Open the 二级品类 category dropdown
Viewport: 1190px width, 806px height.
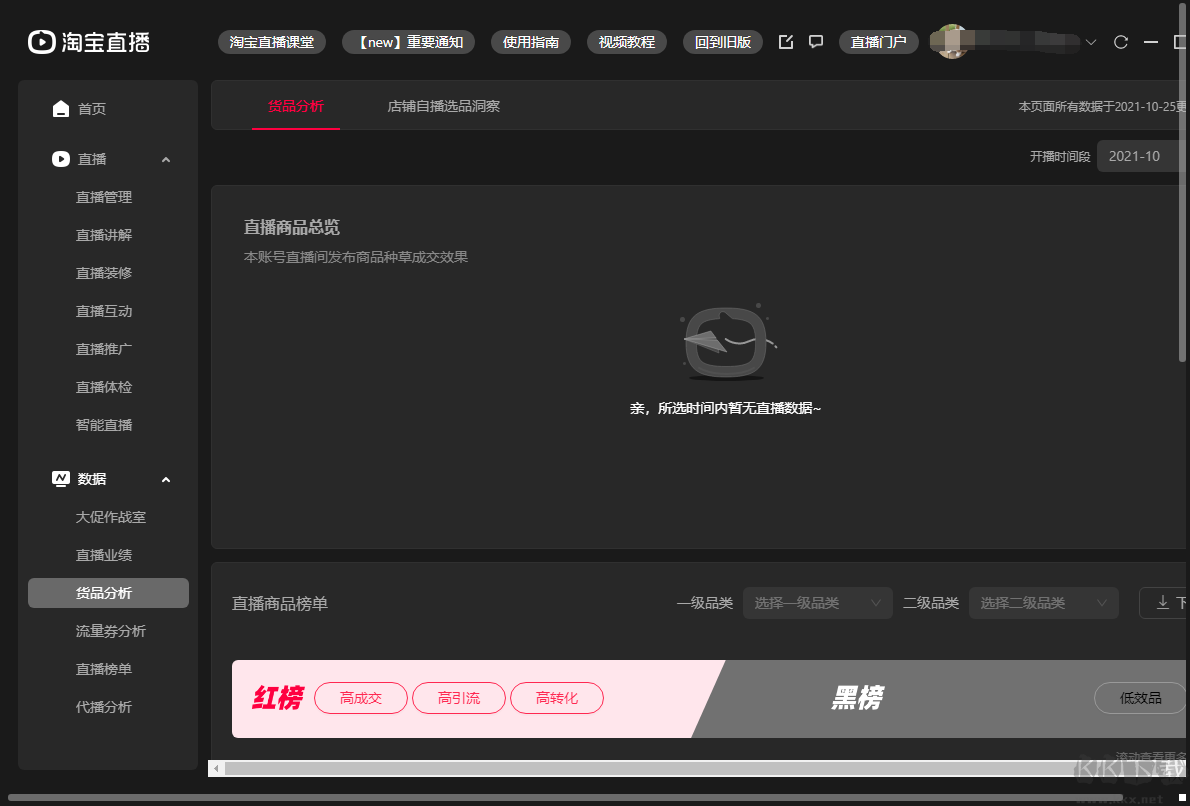coord(1043,602)
